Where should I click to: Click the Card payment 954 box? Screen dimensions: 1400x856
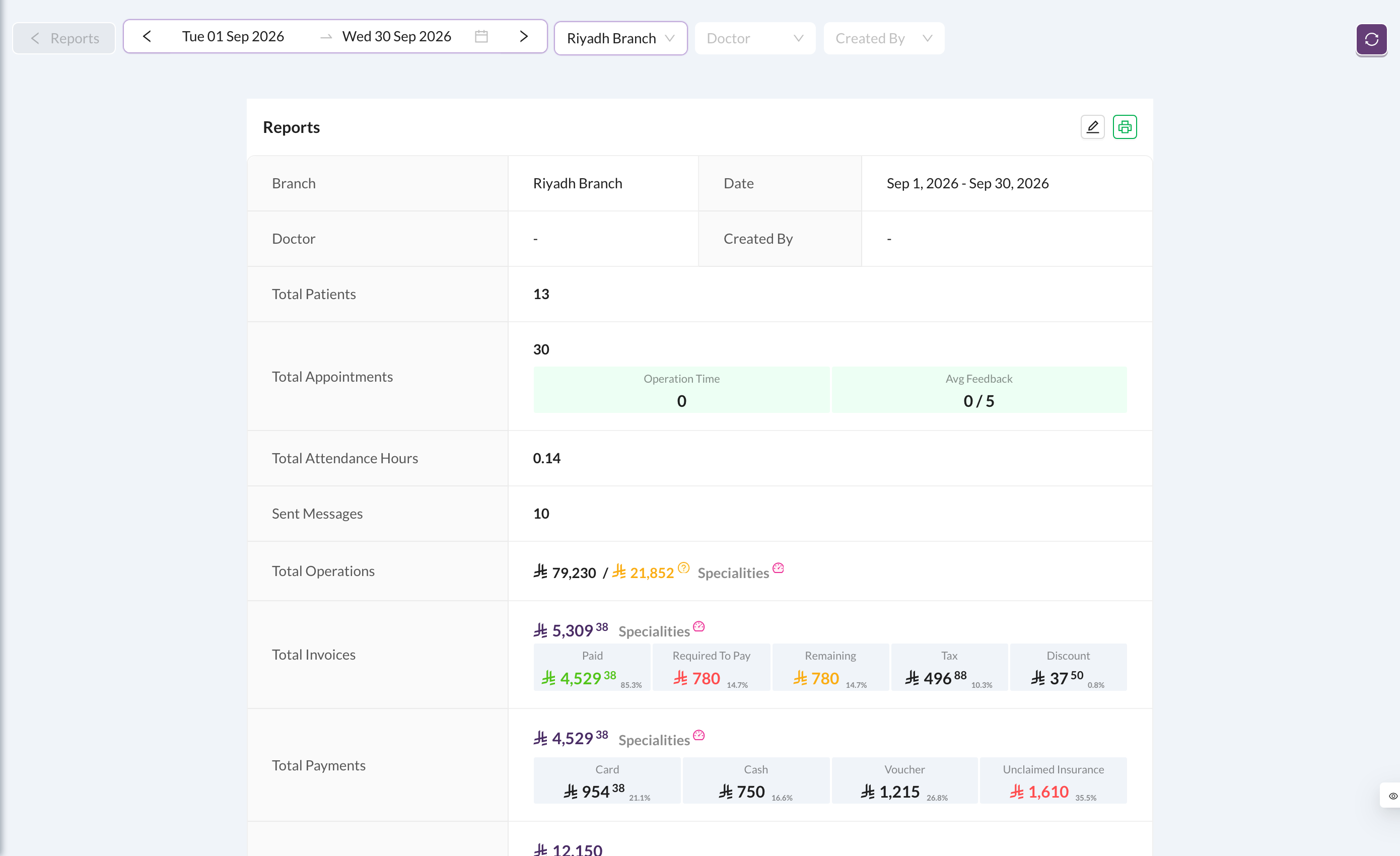pyautogui.click(x=607, y=780)
